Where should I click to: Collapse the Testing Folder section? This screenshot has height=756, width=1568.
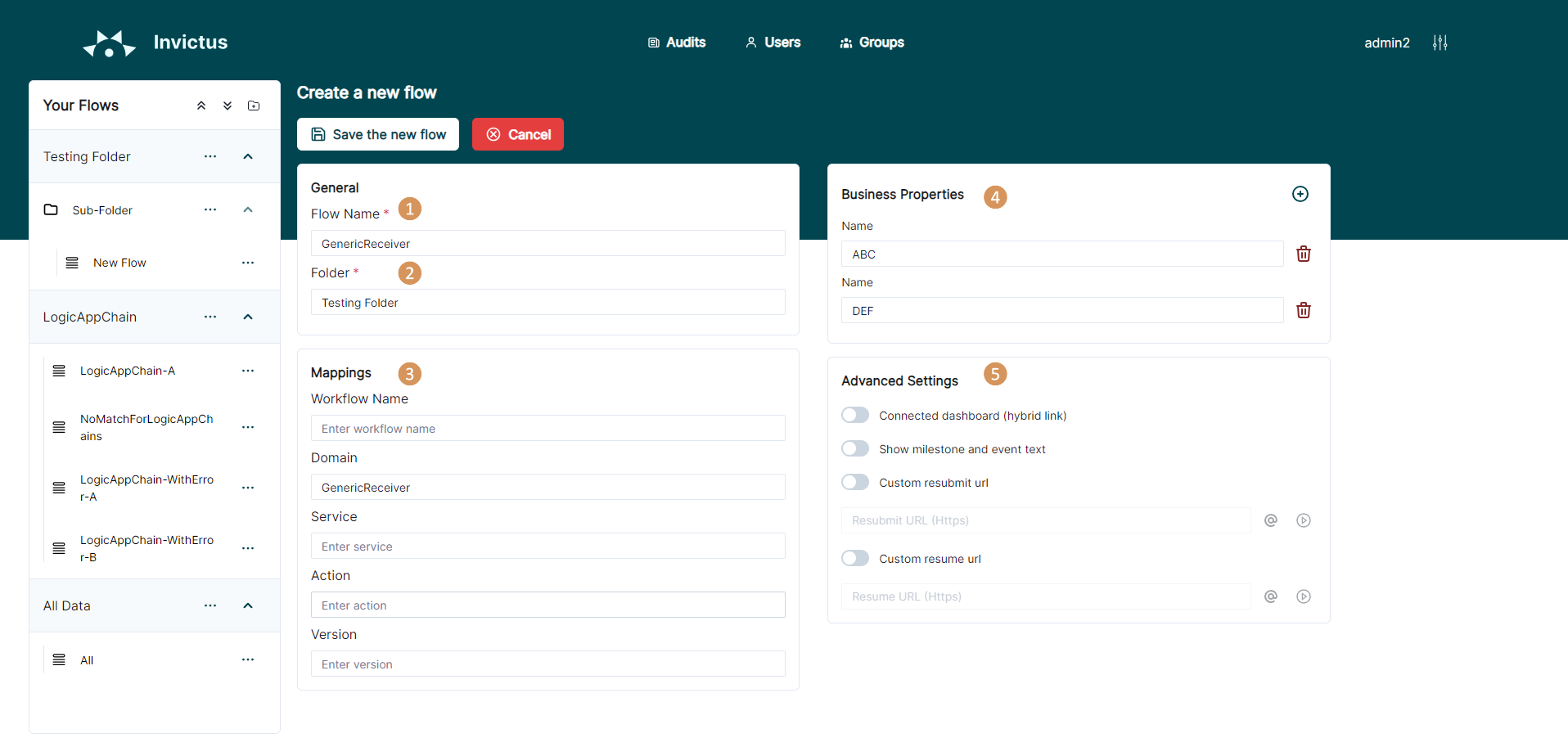click(x=248, y=156)
